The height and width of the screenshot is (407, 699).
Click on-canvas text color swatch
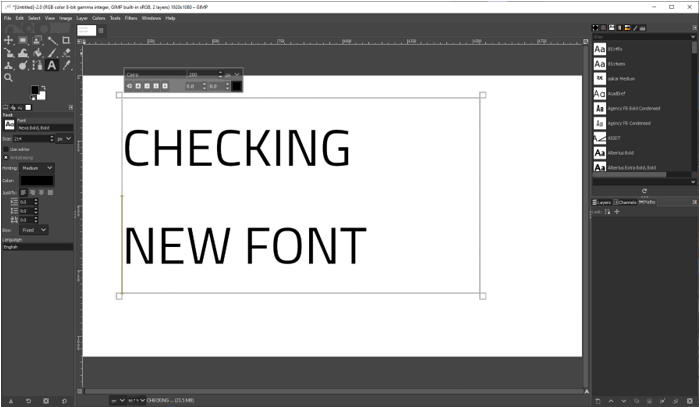coord(237,86)
